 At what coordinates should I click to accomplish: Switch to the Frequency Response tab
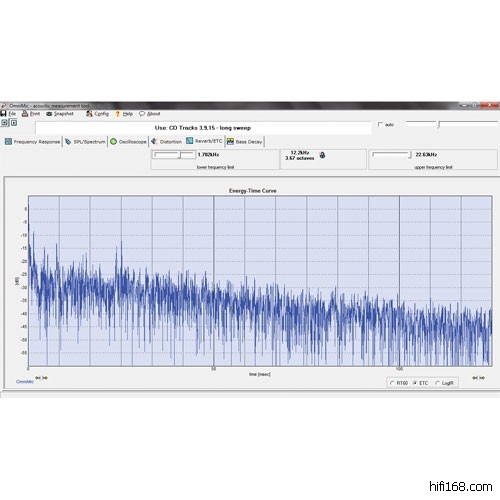point(33,142)
